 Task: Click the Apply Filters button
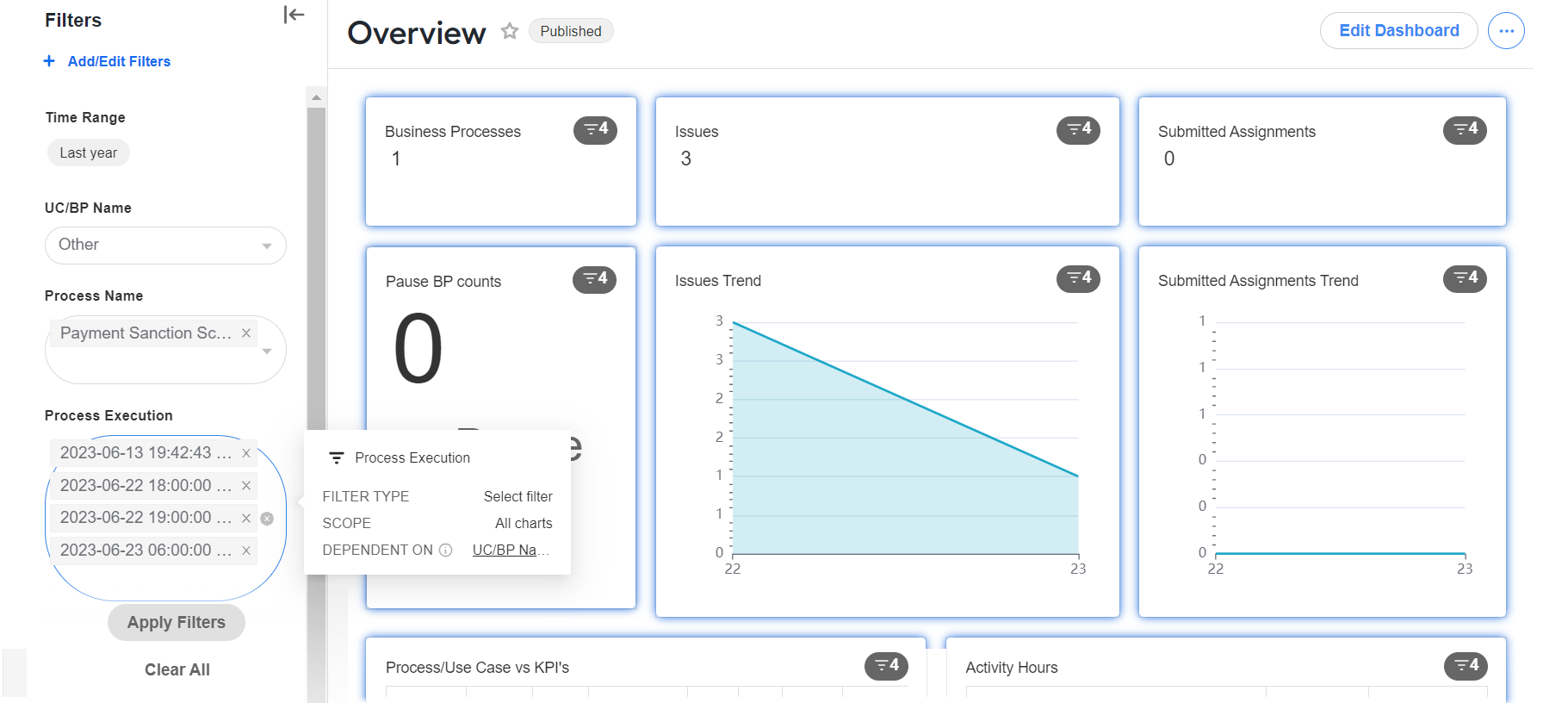click(177, 622)
